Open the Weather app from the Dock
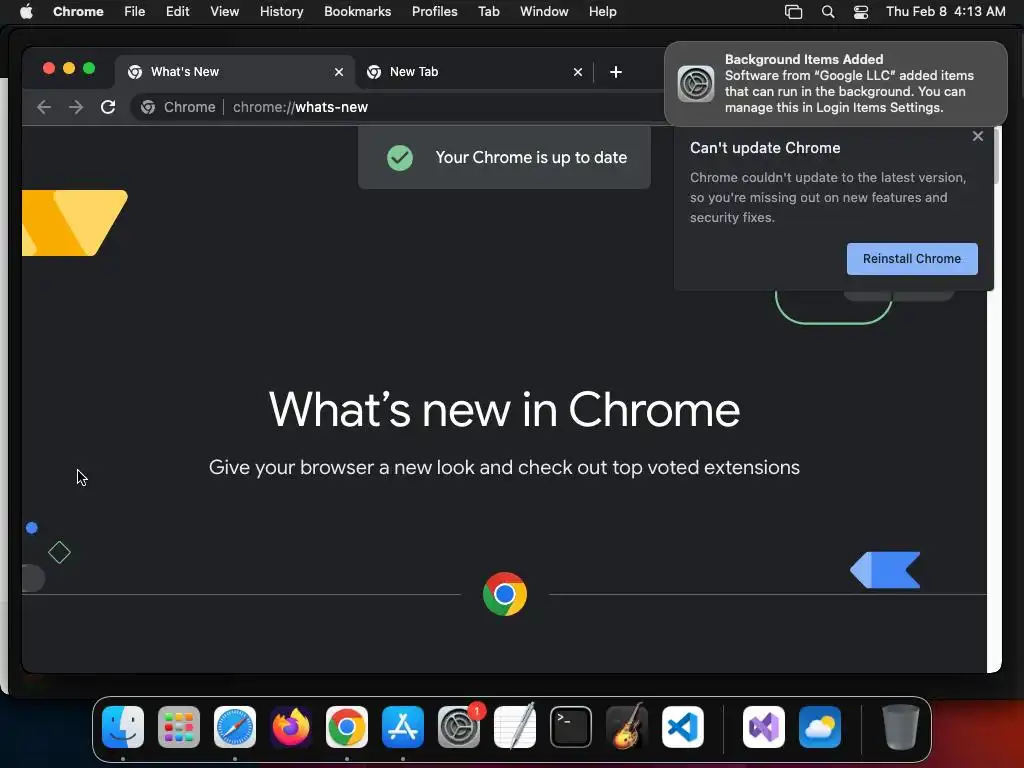 coord(820,727)
